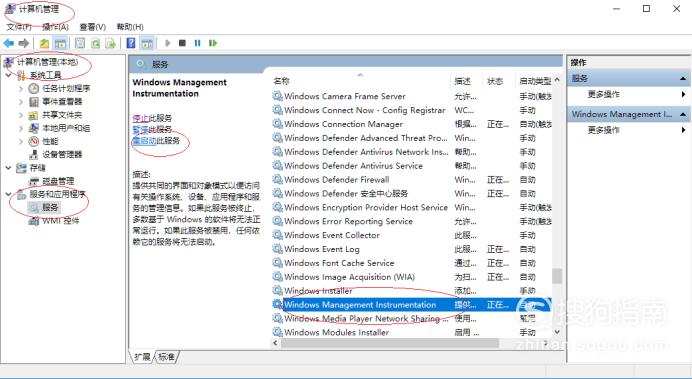Image resolution: width=692 pixels, height=379 pixels.
Task: Expand the 本地用户和组 node
Action: (21, 128)
